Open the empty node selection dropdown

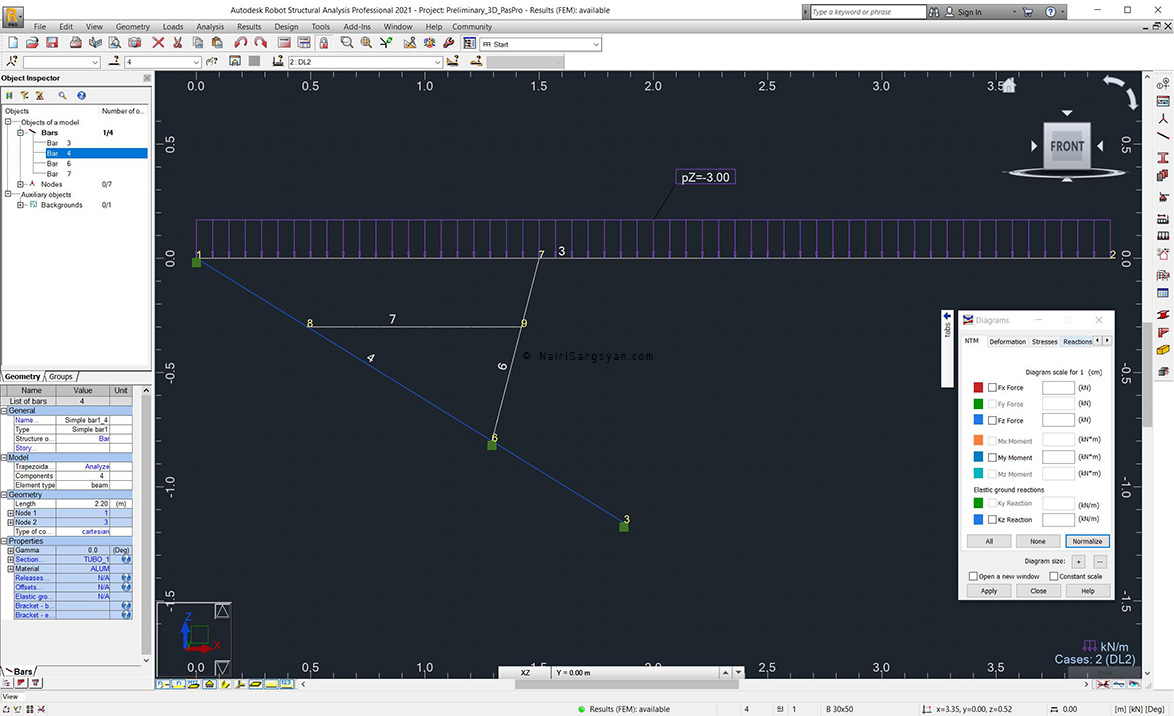[61, 62]
